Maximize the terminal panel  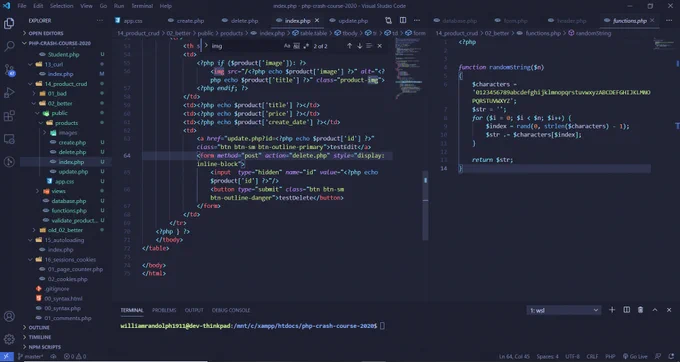tap(655, 310)
